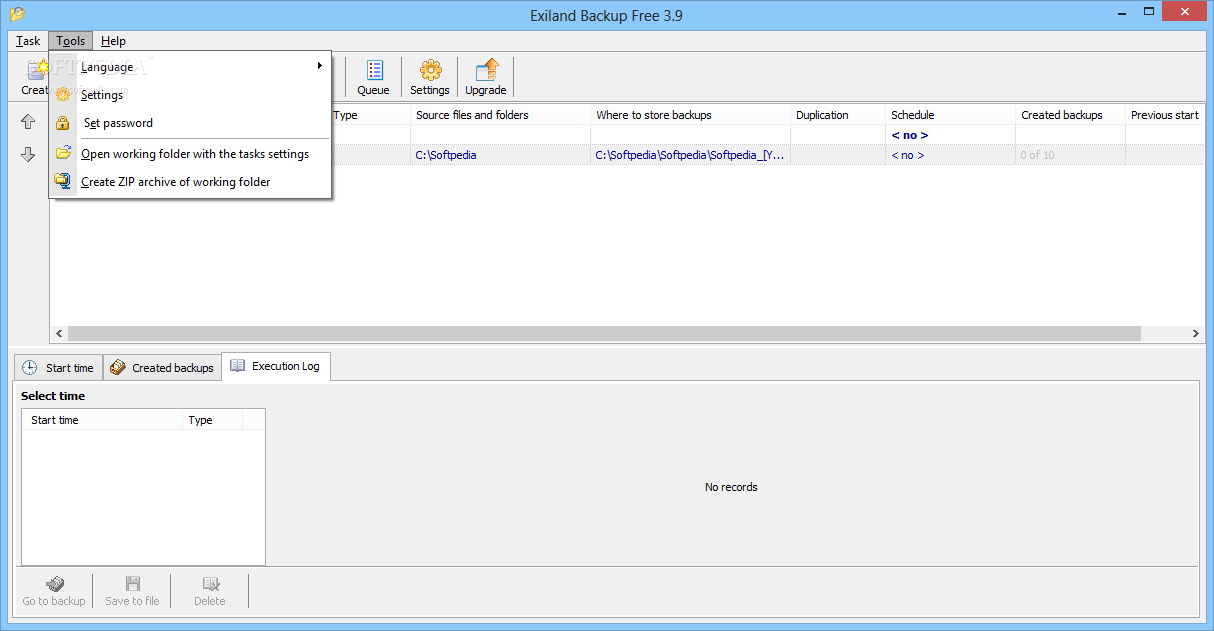Select the Execution Log tab
The height and width of the screenshot is (631, 1214).
click(276, 366)
